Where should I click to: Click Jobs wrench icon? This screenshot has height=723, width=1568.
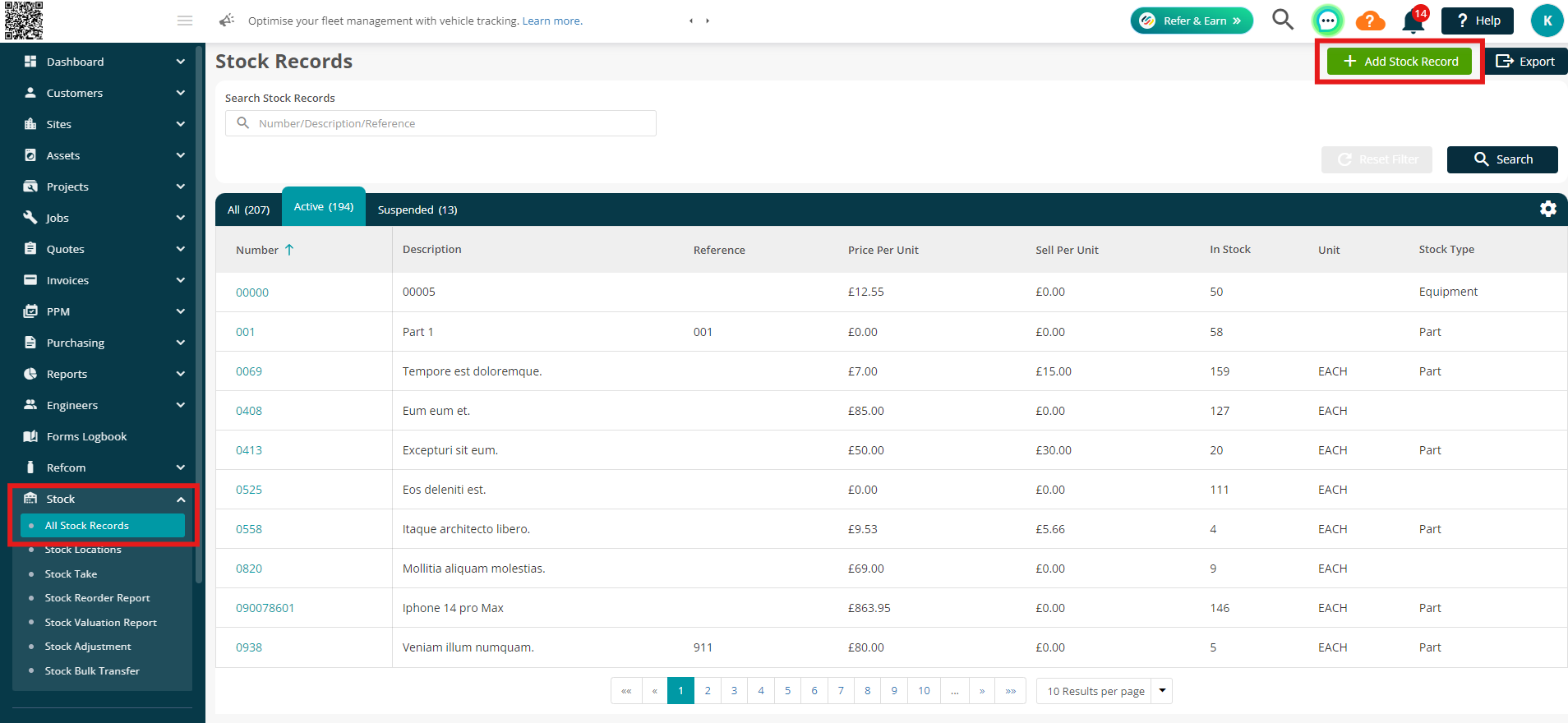coord(30,218)
